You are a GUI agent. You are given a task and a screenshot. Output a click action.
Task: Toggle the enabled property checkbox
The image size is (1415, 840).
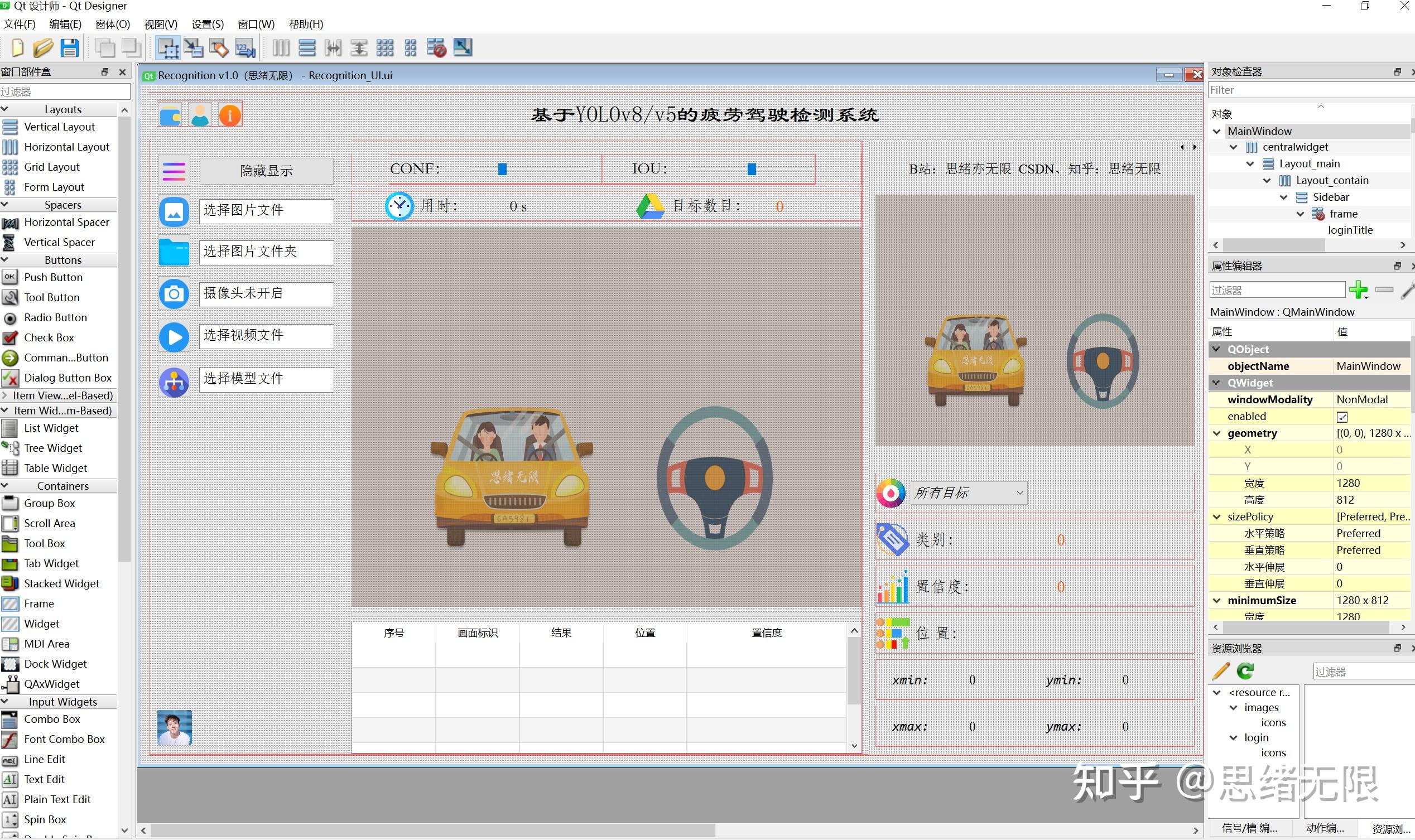pos(1342,416)
